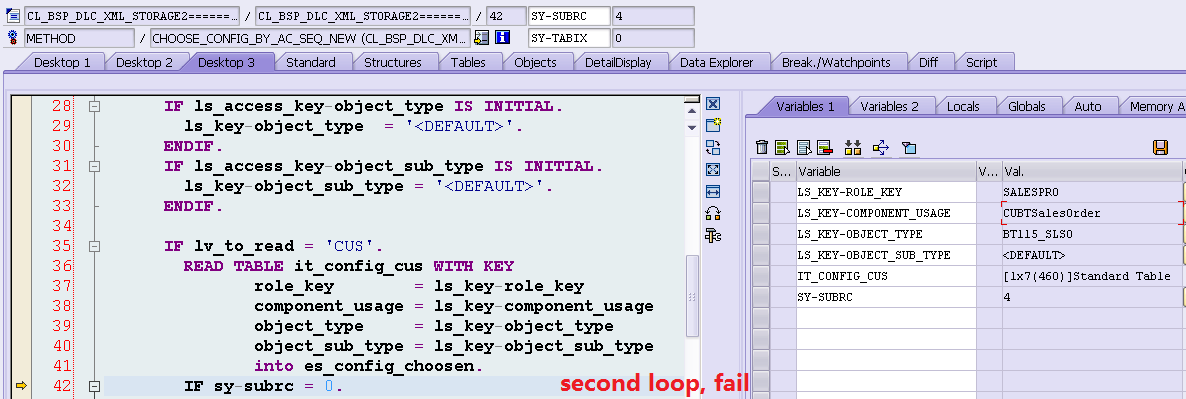The height and width of the screenshot is (399, 1186).
Task: Switch to the Desktop 1 tab
Action: coord(62,62)
